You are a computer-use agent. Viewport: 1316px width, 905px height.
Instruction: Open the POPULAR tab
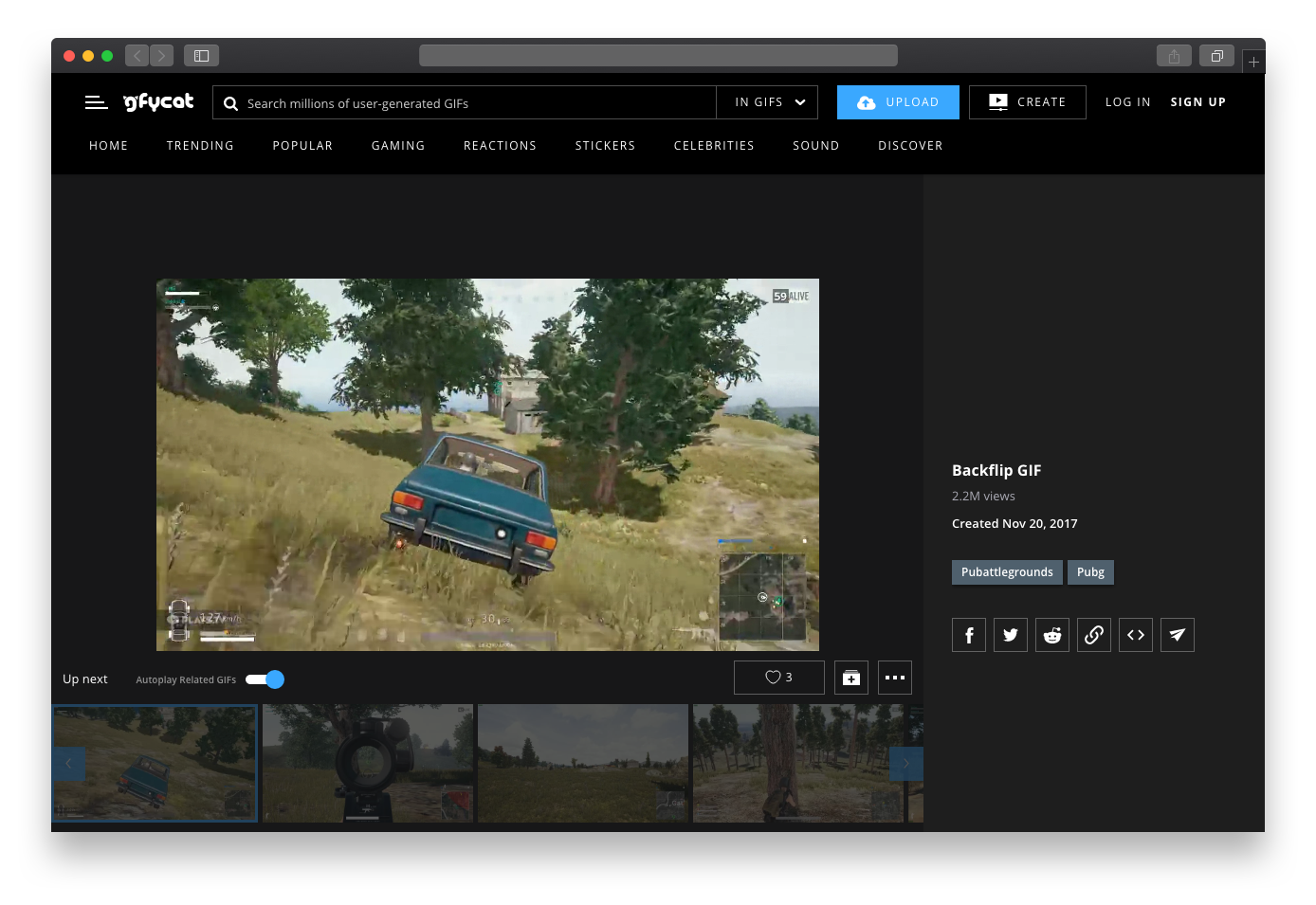pyautogui.click(x=302, y=146)
